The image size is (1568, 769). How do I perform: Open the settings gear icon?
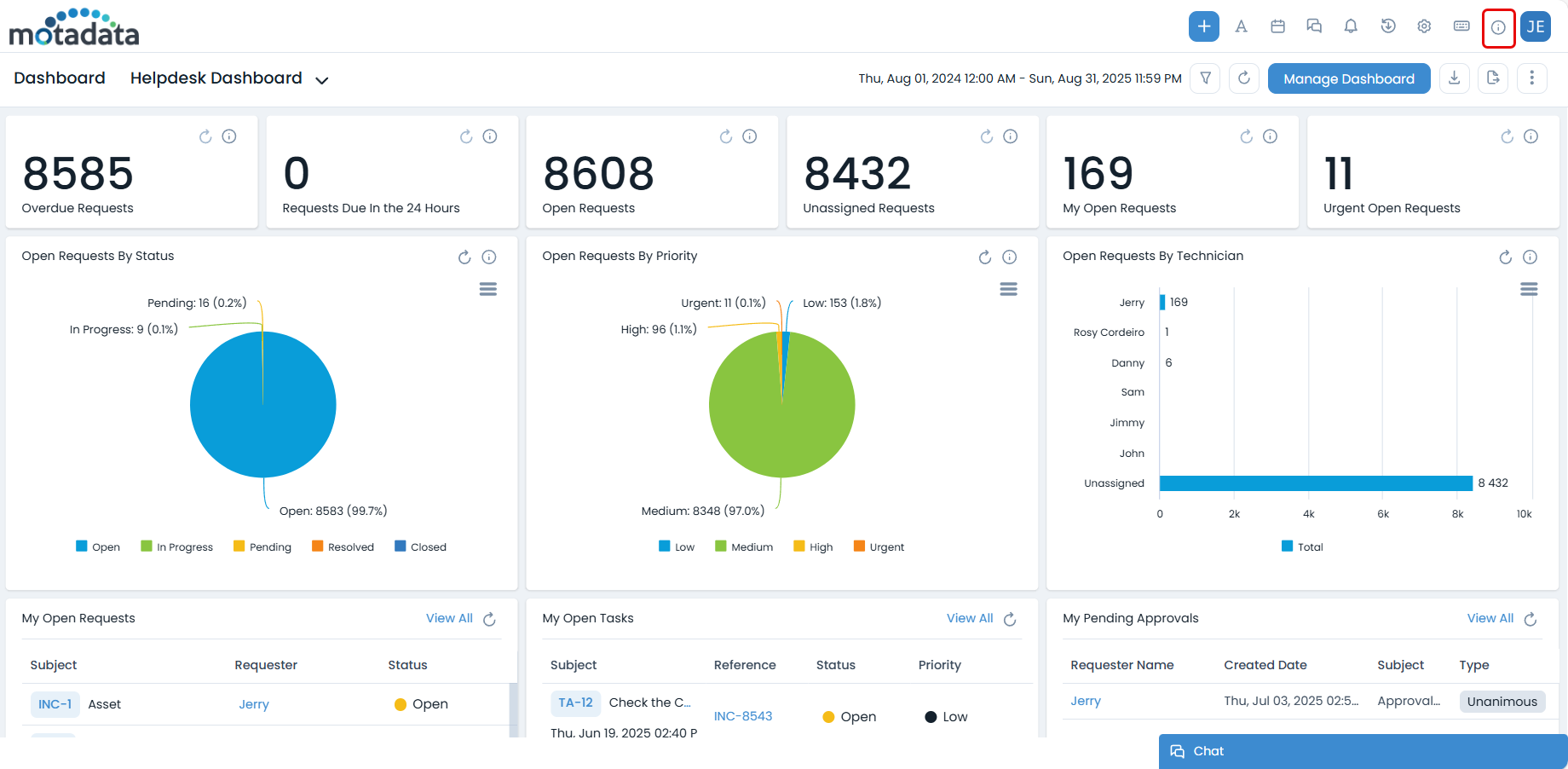[1424, 26]
